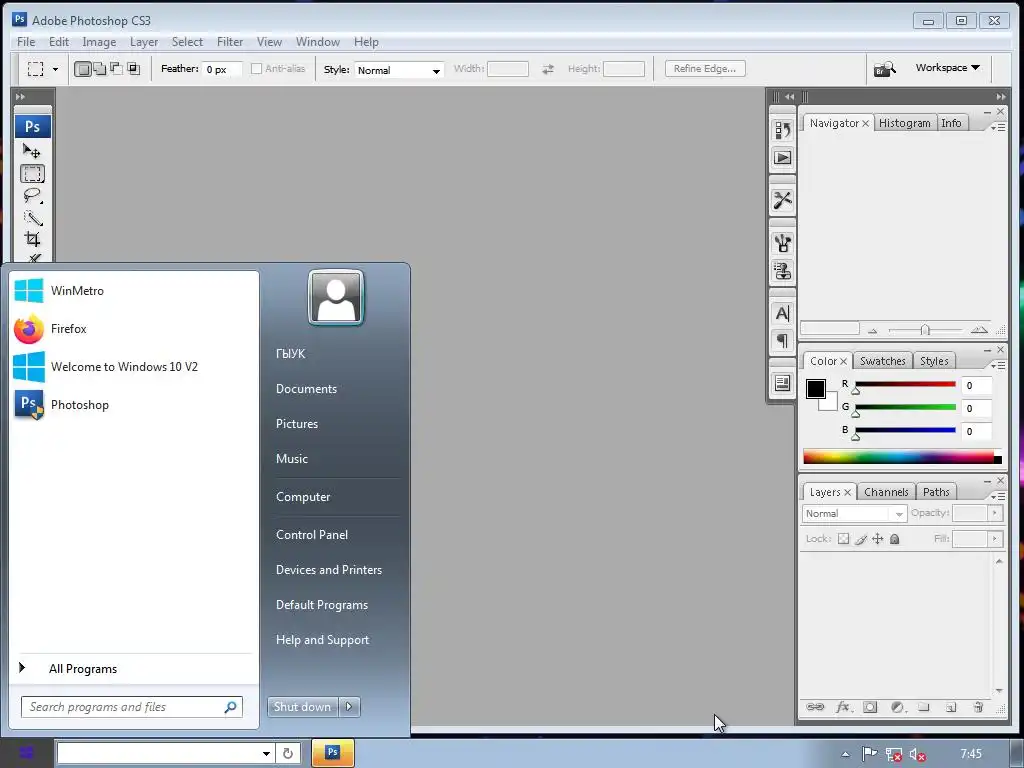
Task: Select the Magic Wand tool
Action: (x=32, y=217)
